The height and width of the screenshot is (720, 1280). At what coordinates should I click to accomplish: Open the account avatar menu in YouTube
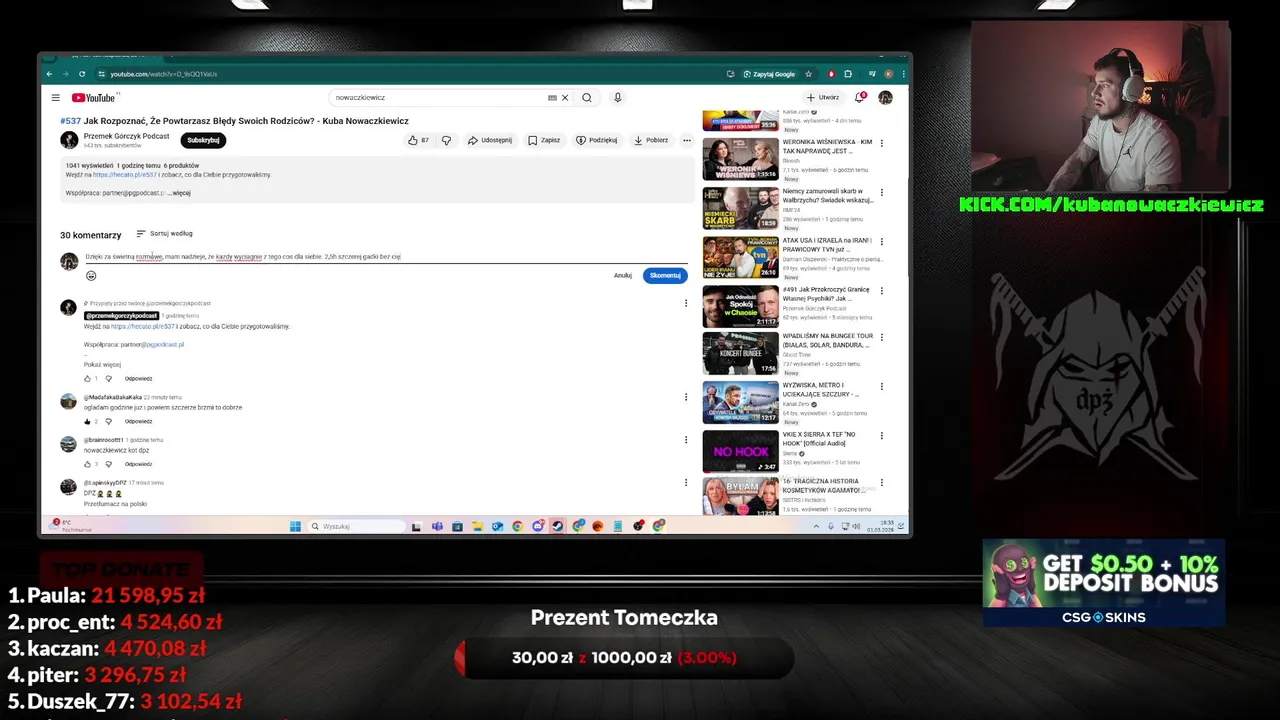[885, 98]
